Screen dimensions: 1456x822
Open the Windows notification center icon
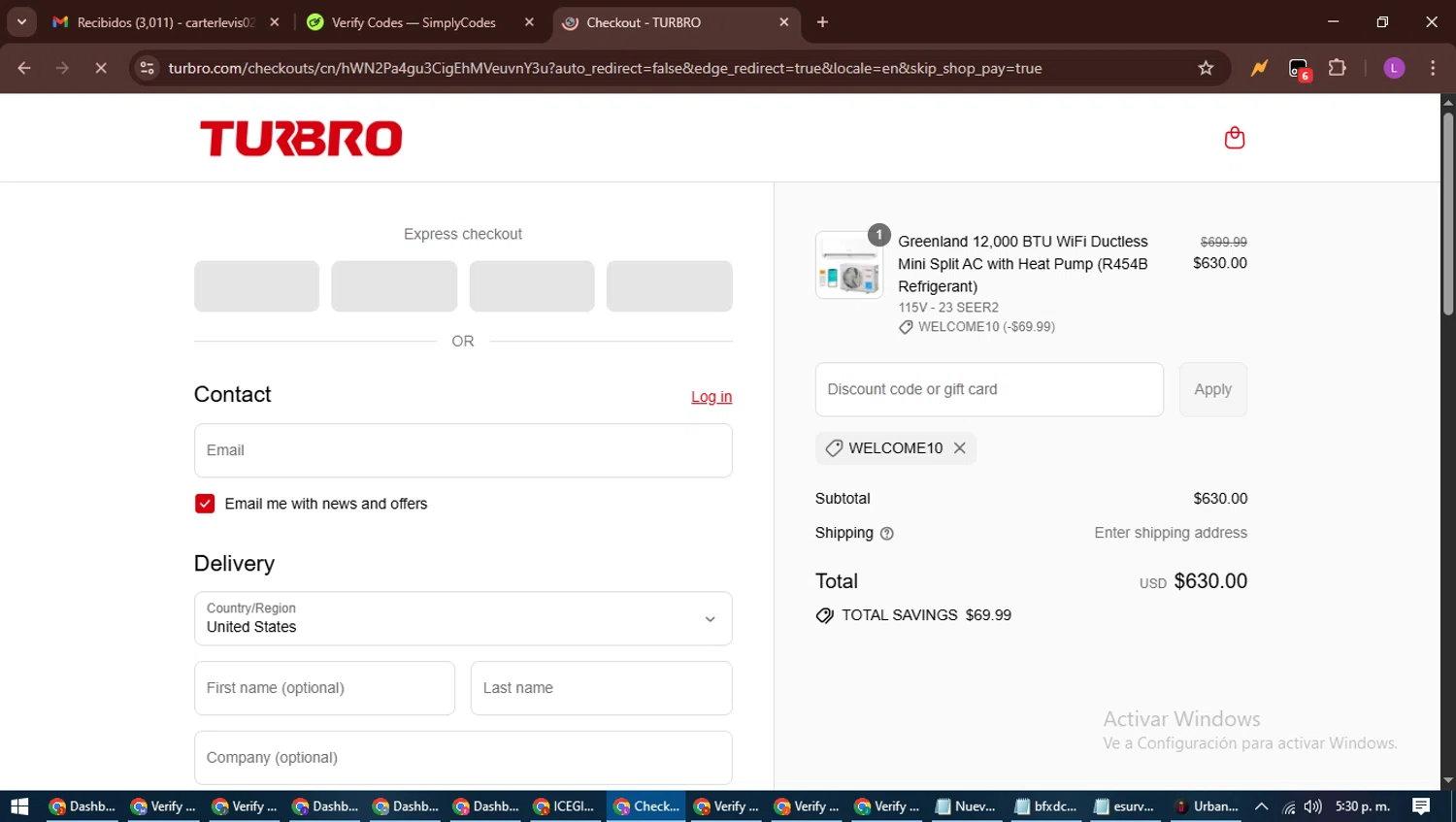pyautogui.click(x=1421, y=806)
